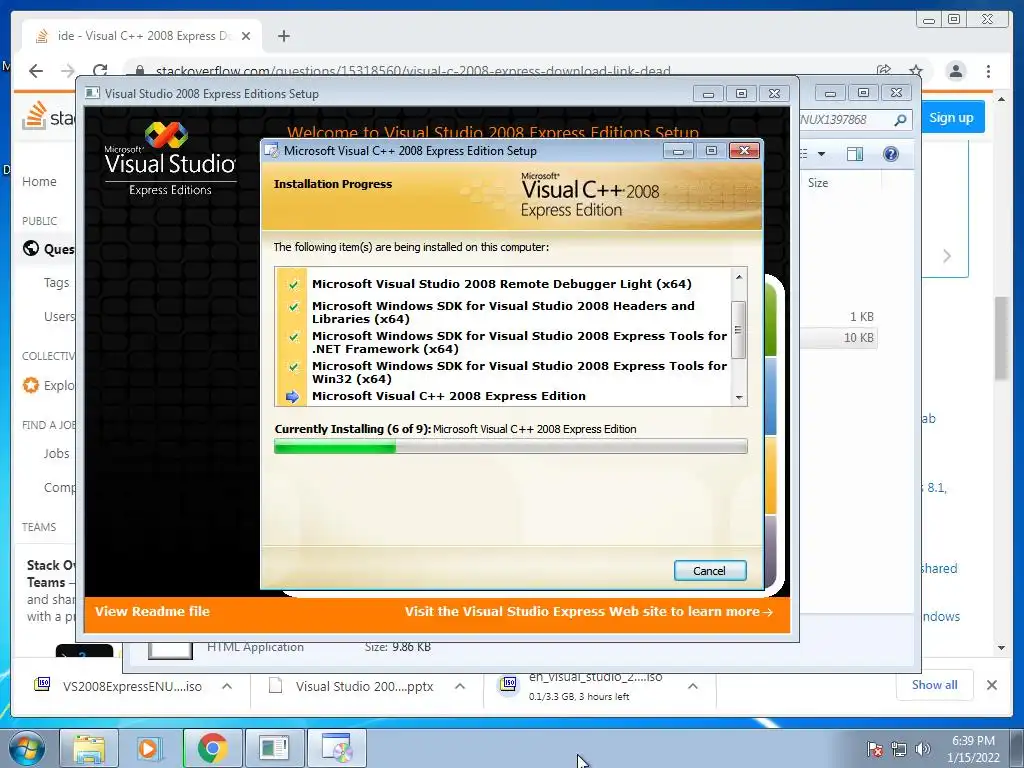
Task: Open File Explorer from taskbar
Action: click(x=89, y=748)
